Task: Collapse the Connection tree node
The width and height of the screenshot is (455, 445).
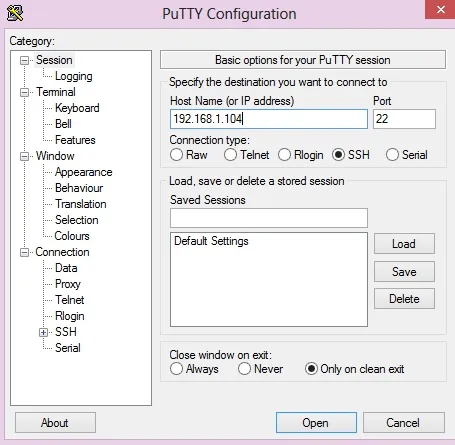Action: tap(24, 252)
